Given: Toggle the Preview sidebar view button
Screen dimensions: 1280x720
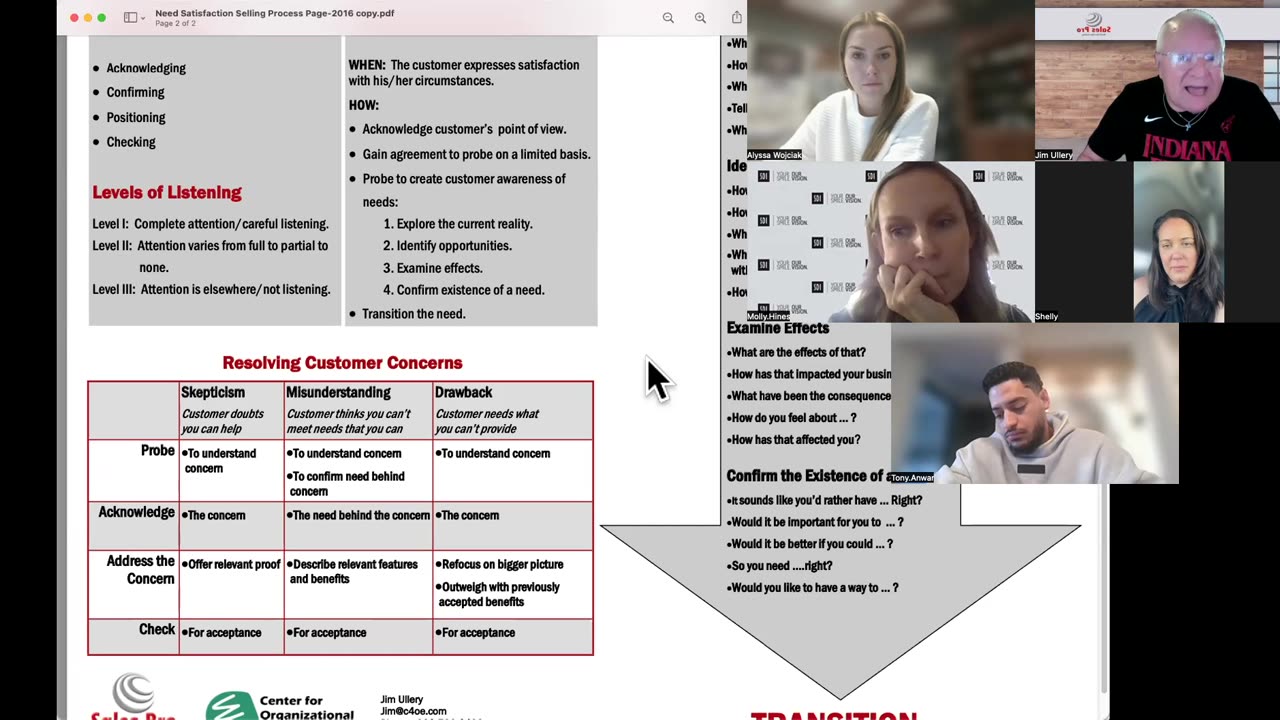Looking at the screenshot, I should [x=130, y=17].
